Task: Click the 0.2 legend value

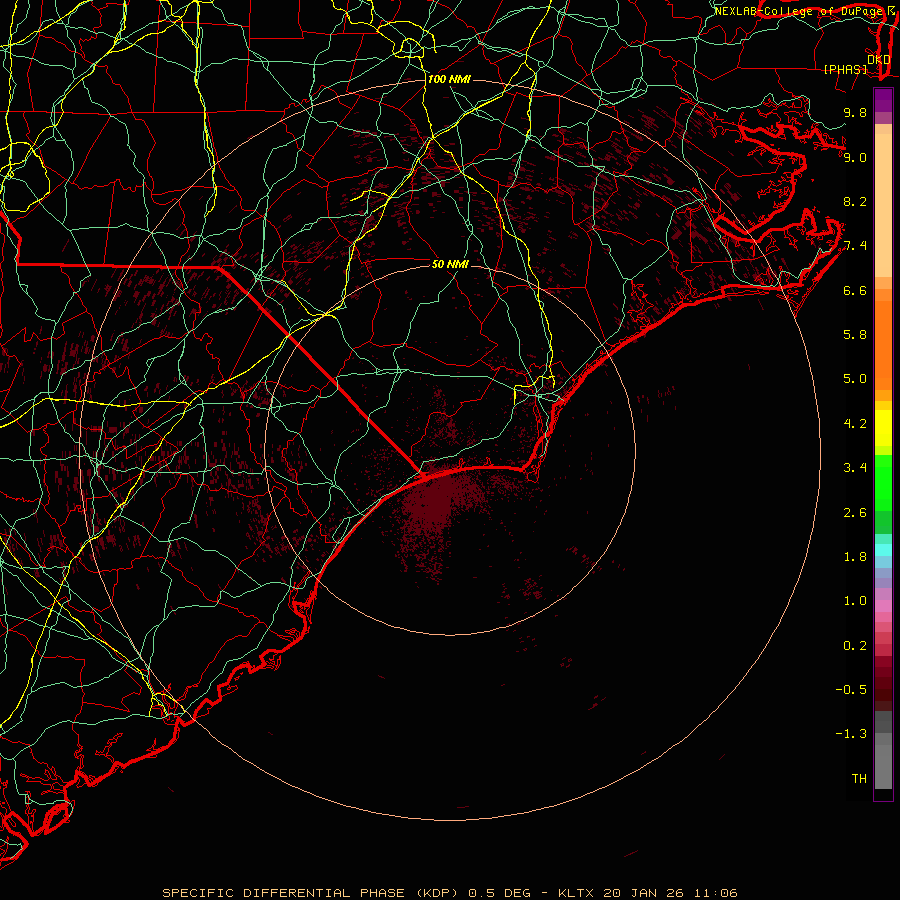Action: [855, 646]
